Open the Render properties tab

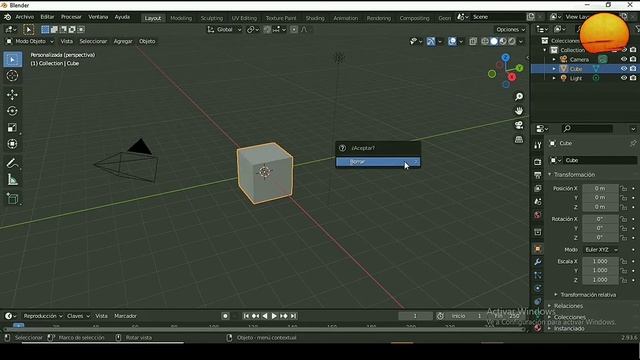(538, 162)
